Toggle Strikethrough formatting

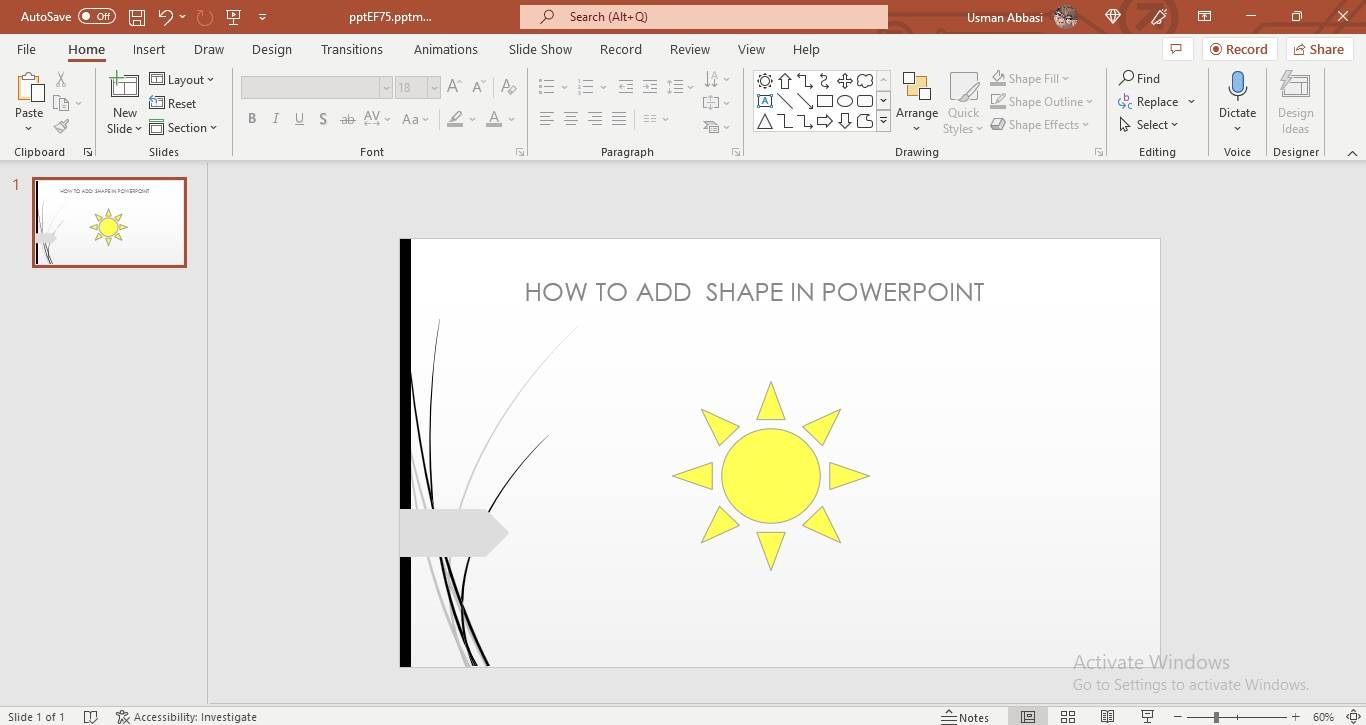point(347,119)
